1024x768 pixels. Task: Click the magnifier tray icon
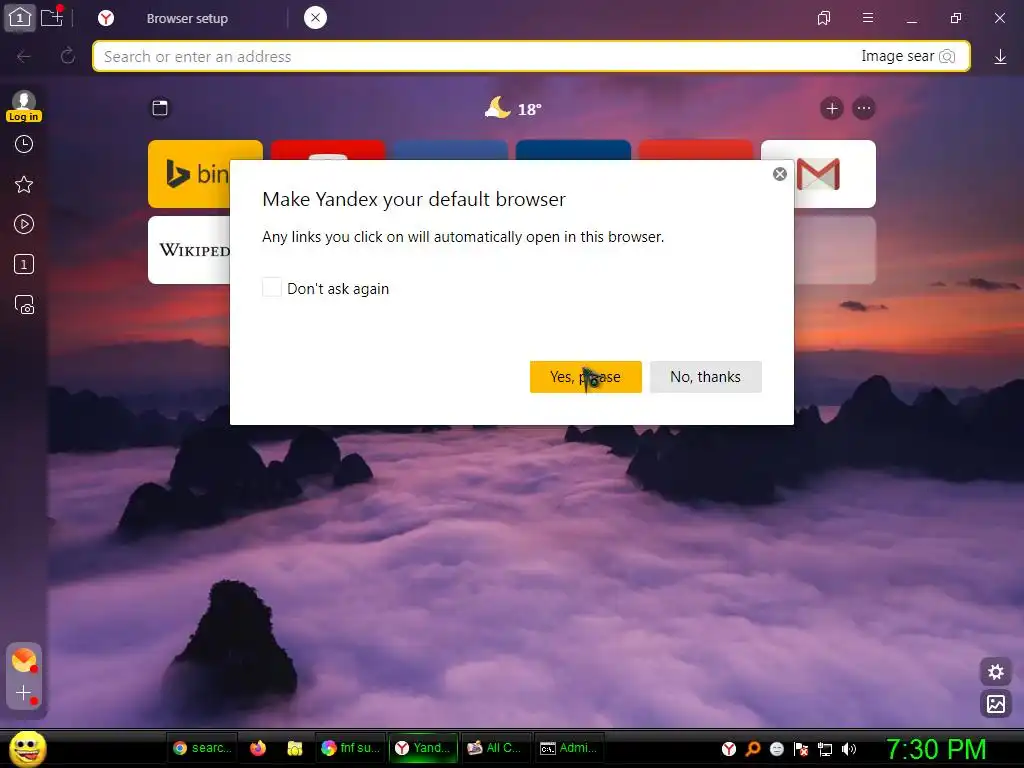pyautogui.click(x=753, y=749)
